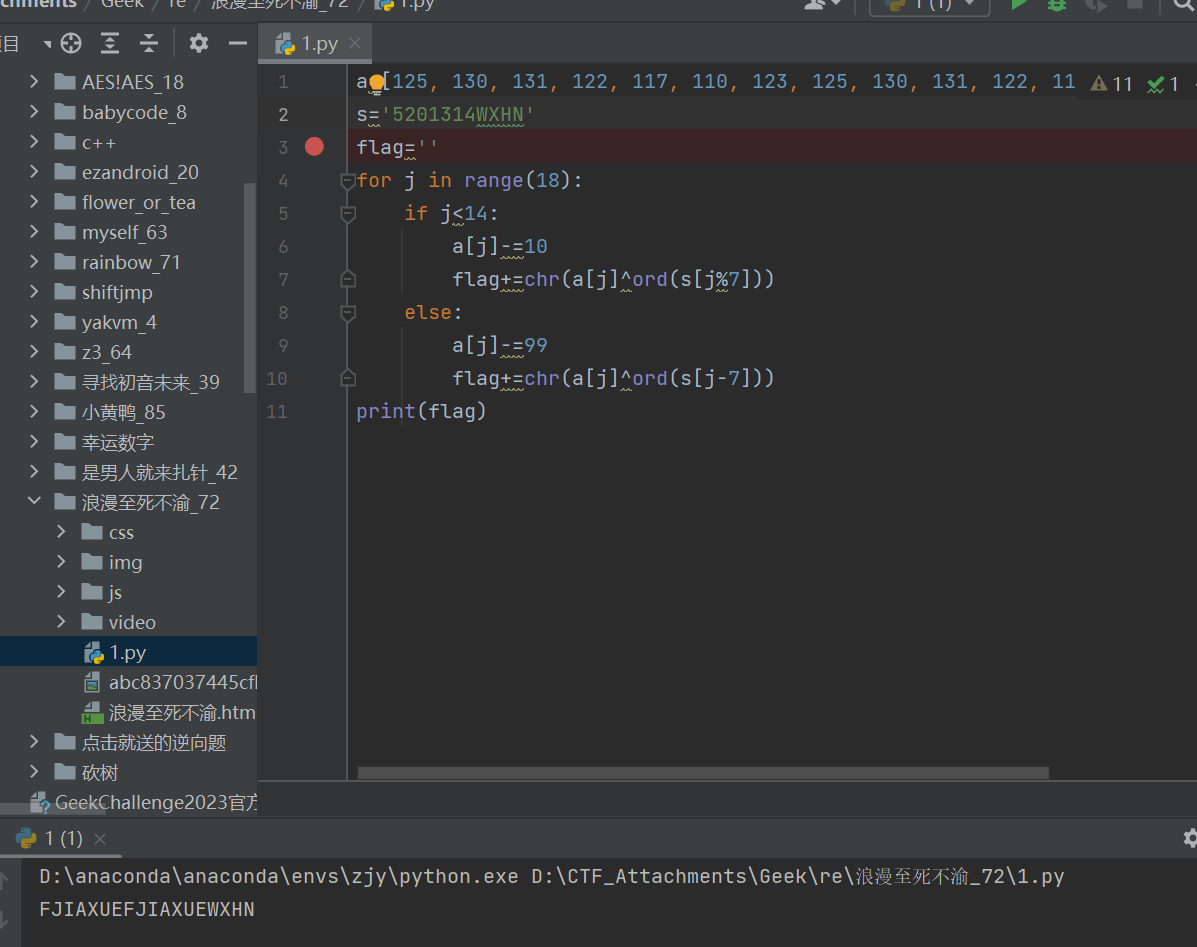Open project panel settings gear
Image resolution: width=1197 pixels, height=947 pixels.
[x=199, y=43]
